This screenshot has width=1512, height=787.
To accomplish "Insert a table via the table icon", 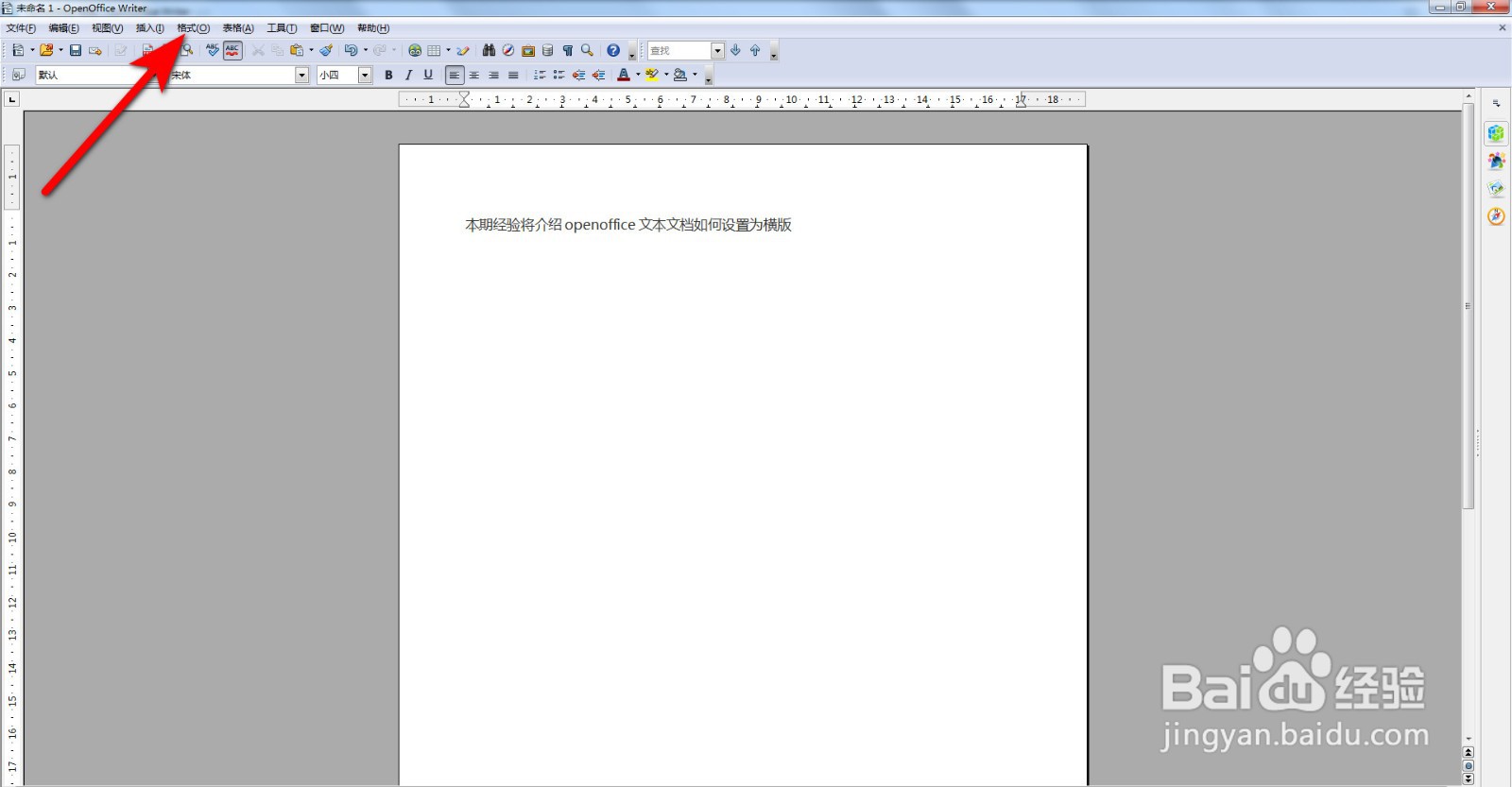I will click(x=435, y=50).
